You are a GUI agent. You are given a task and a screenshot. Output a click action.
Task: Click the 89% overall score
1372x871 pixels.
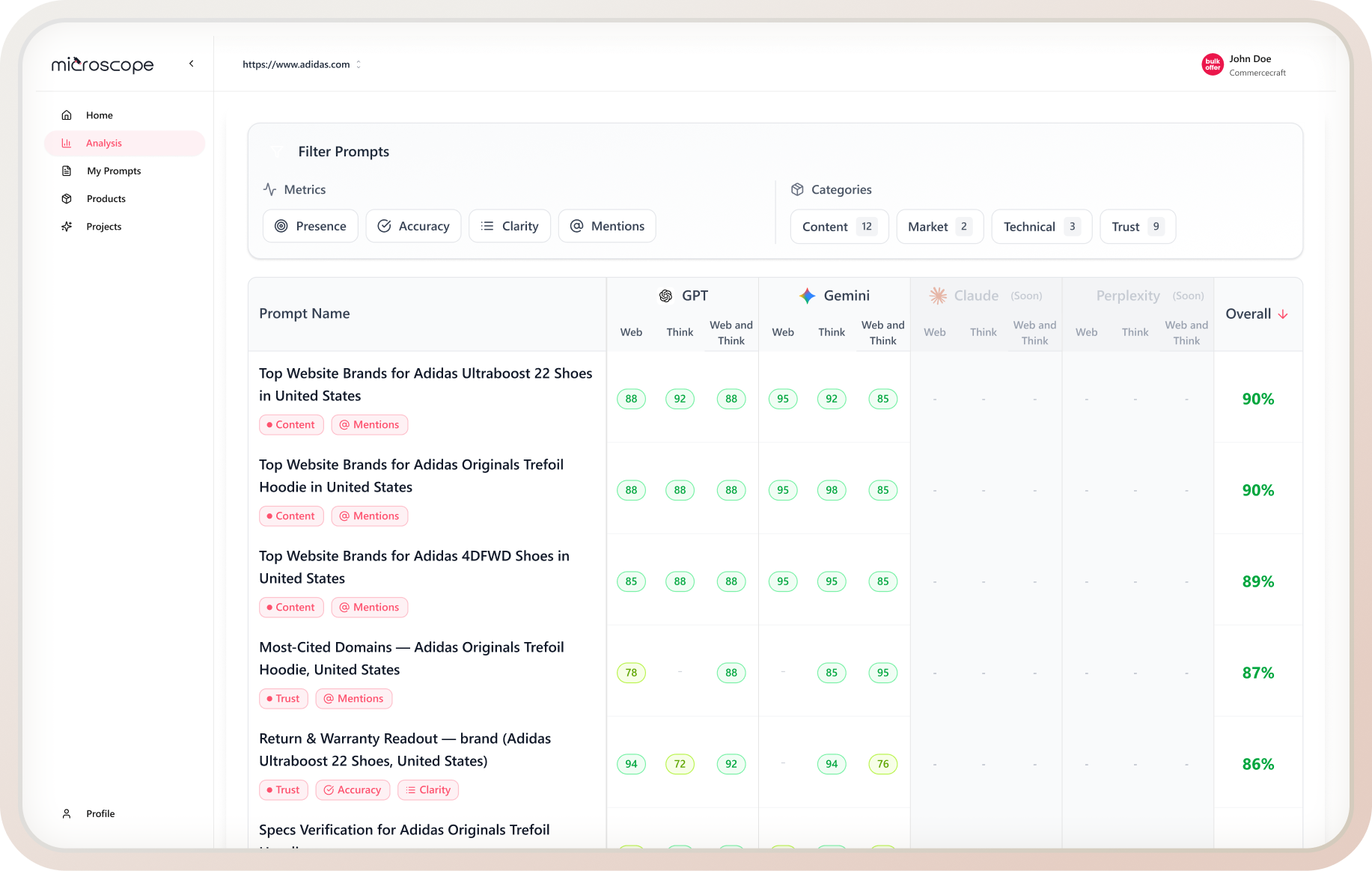click(x=1258, y=581)
